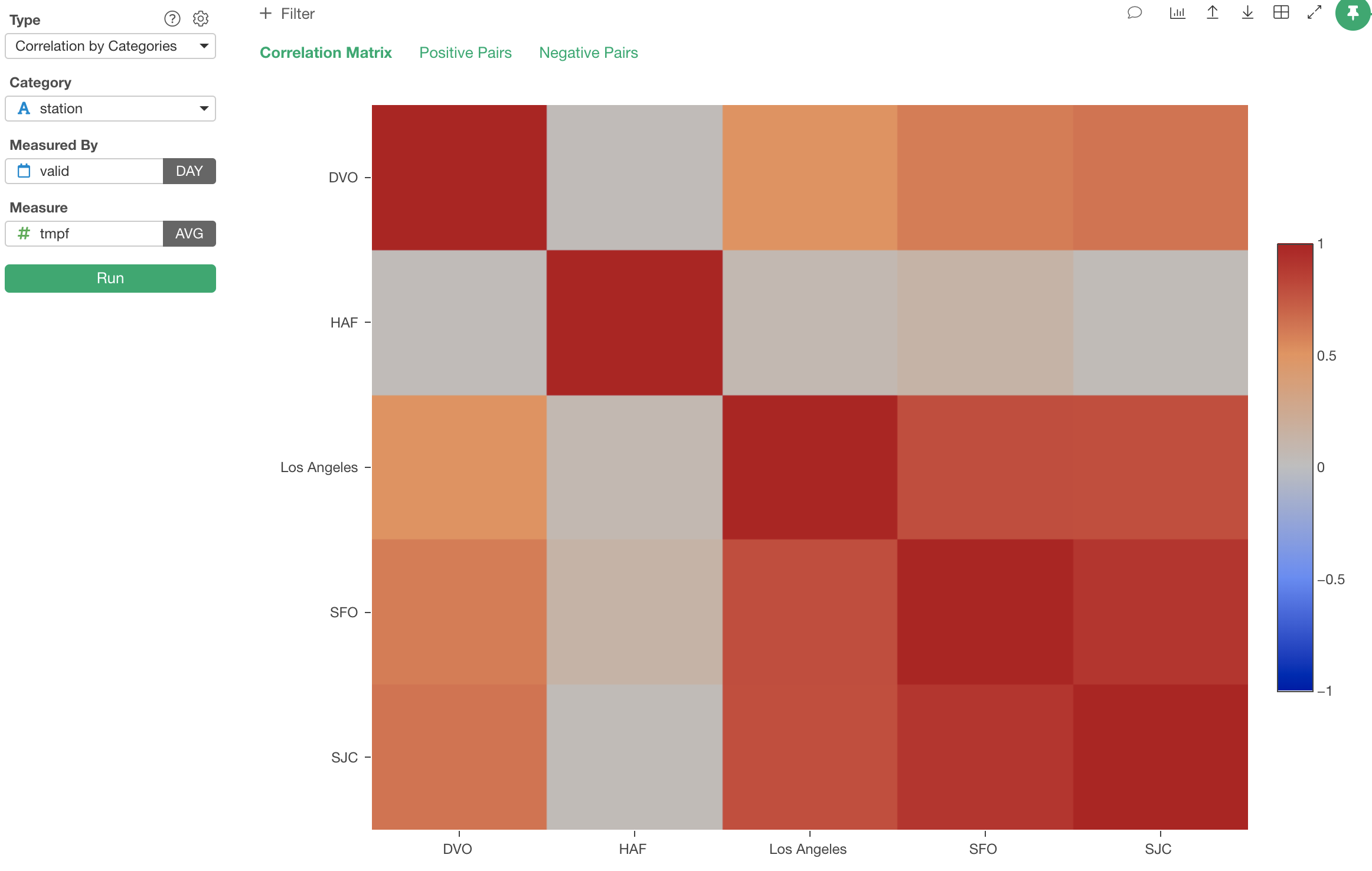
Task: Select the tmpf Measure field
Action: coord(84,234)
